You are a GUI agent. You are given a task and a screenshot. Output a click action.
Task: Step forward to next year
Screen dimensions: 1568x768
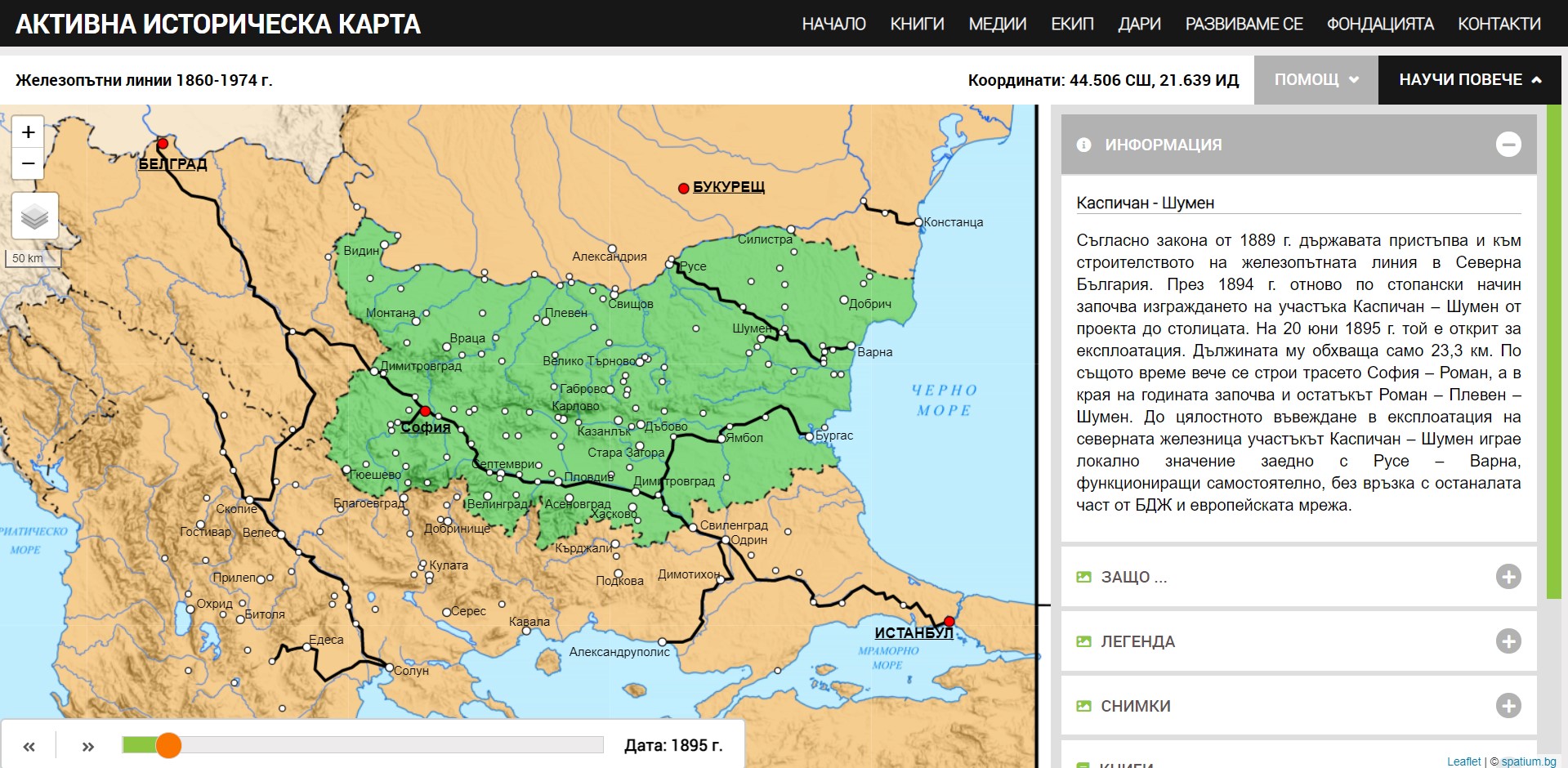88,746
